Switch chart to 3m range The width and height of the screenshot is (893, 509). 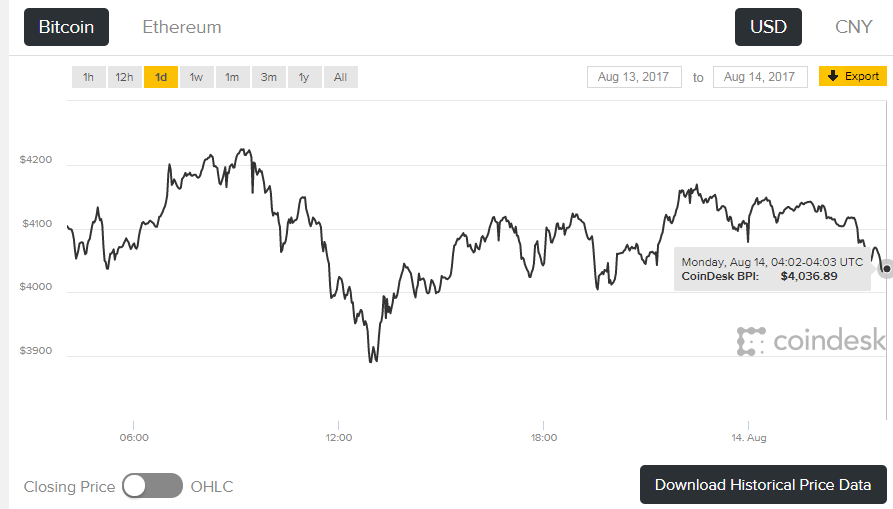pyautogui.click(x=268, y=77)
